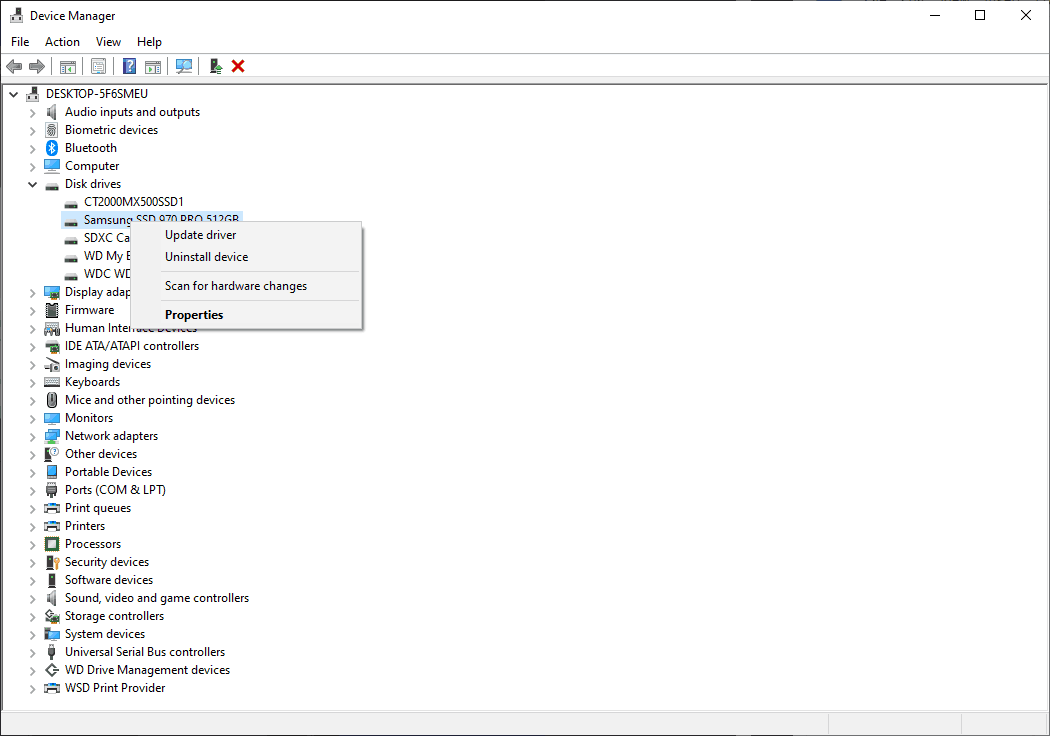Click the Forward arrow toolbar icon
Image resolution: width=1050 pixels, height=736 pixels.
pyautogui.click(x=37, y=66)
